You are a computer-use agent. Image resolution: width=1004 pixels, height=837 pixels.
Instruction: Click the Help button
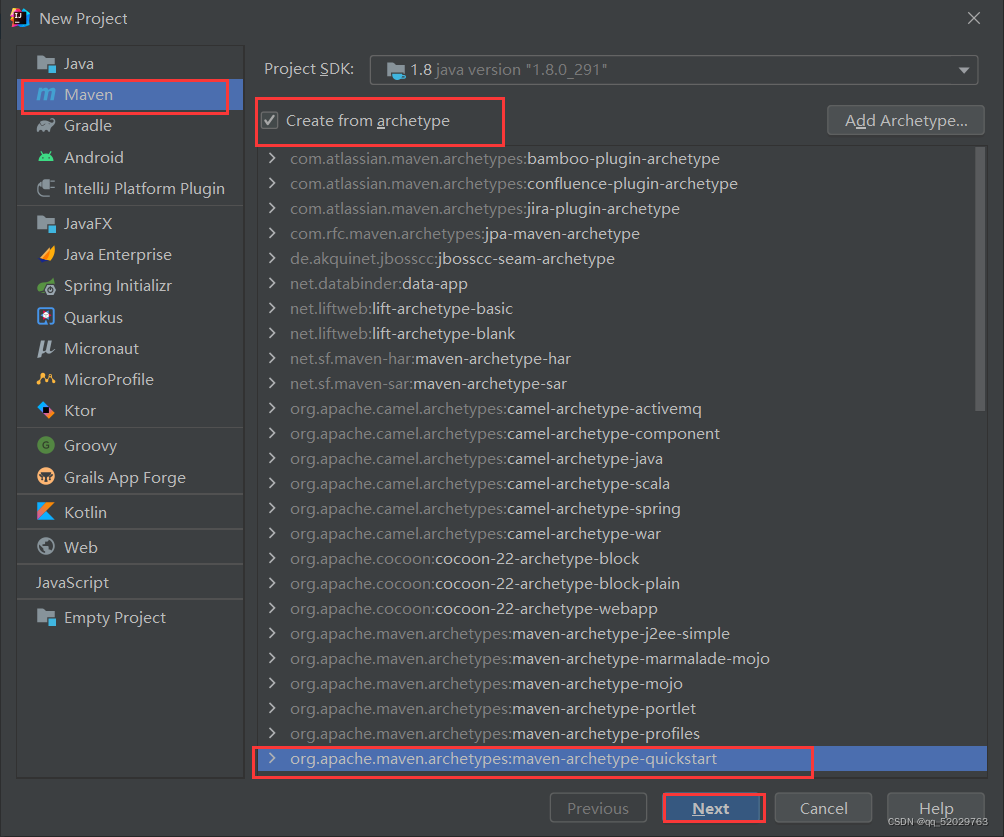936,809
